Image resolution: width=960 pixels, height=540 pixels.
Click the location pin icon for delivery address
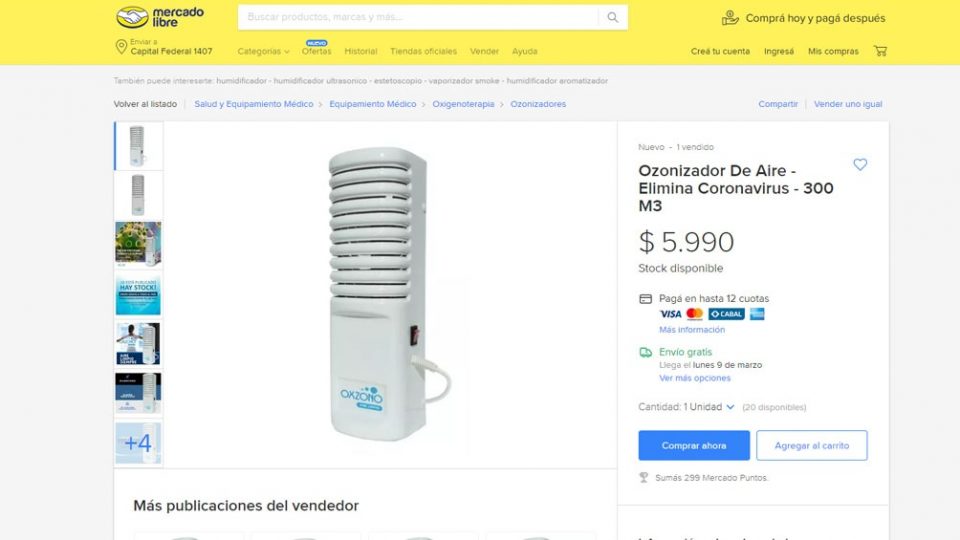[121, 47]
